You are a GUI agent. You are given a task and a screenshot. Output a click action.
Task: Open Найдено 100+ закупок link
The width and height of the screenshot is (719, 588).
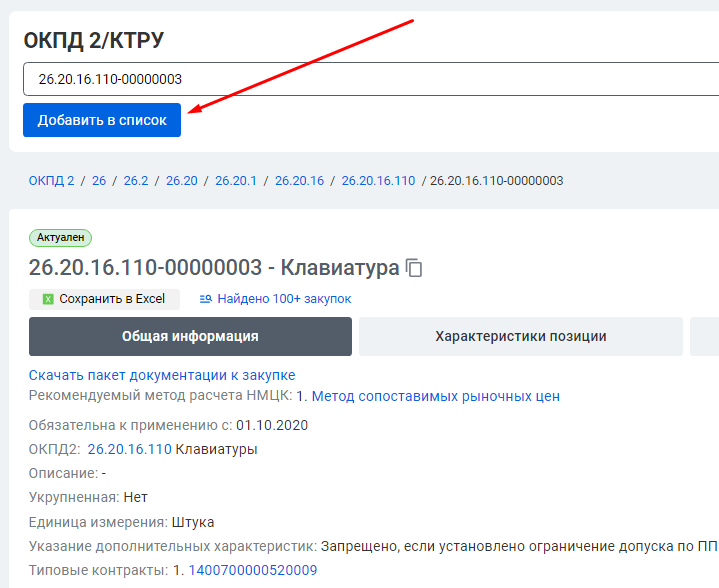284,299
